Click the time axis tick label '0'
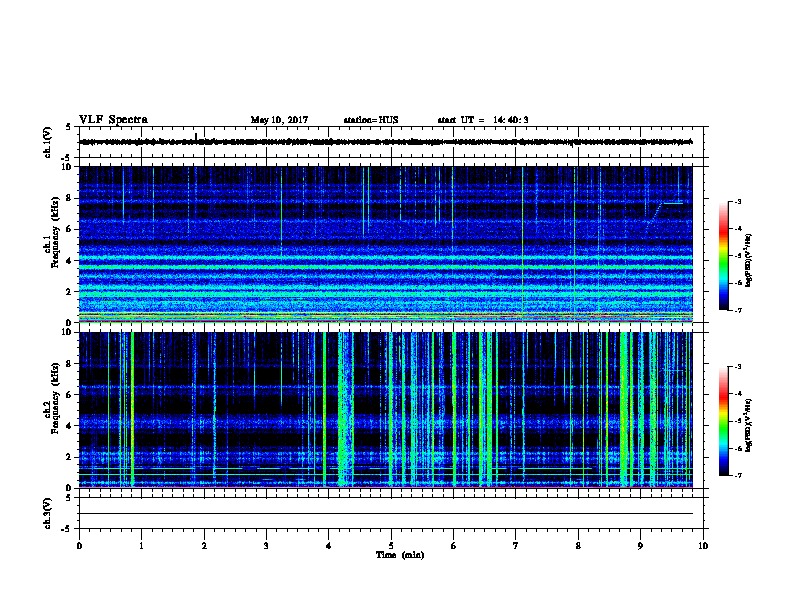This screenshot has height=612, width=792. pyautogui.click(x=79, y=545)
